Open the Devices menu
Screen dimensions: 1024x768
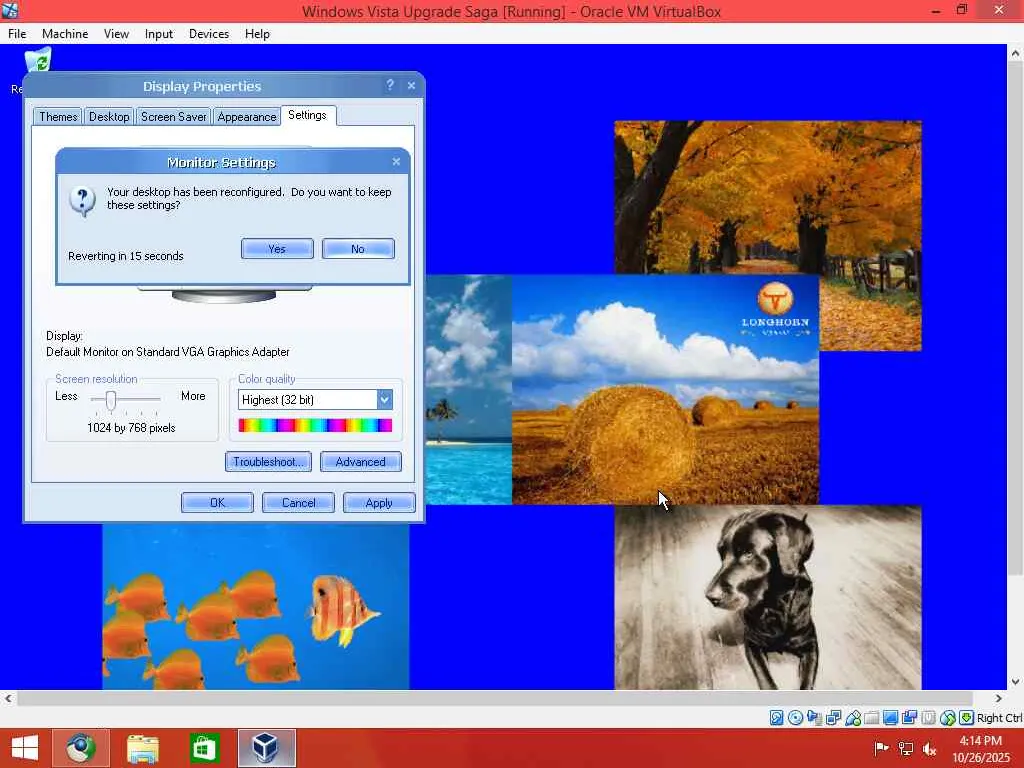click(209, 34)
